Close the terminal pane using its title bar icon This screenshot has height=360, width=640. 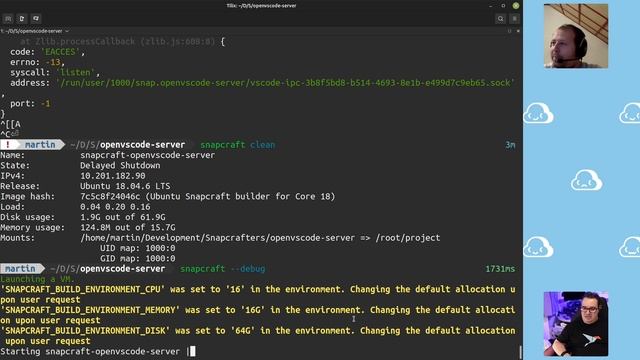pos(518,31)
